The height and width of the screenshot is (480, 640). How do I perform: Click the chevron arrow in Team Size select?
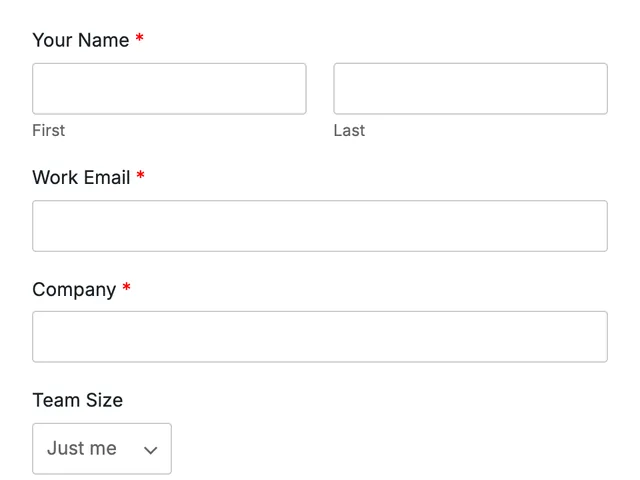(151, 450)
